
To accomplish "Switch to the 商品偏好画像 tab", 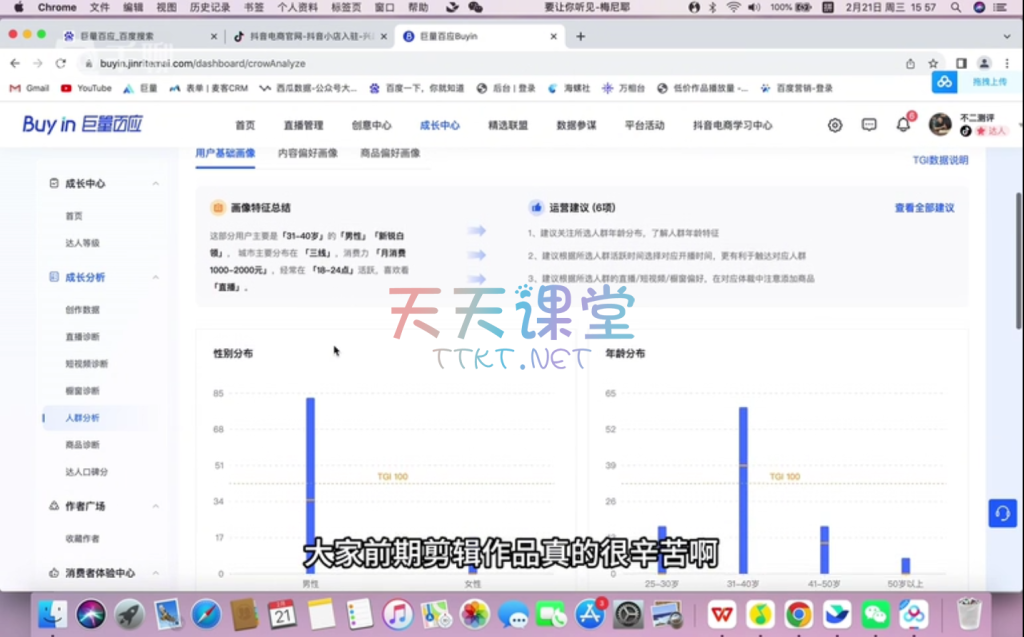I will pyautogui.click(x=389, y=153).
